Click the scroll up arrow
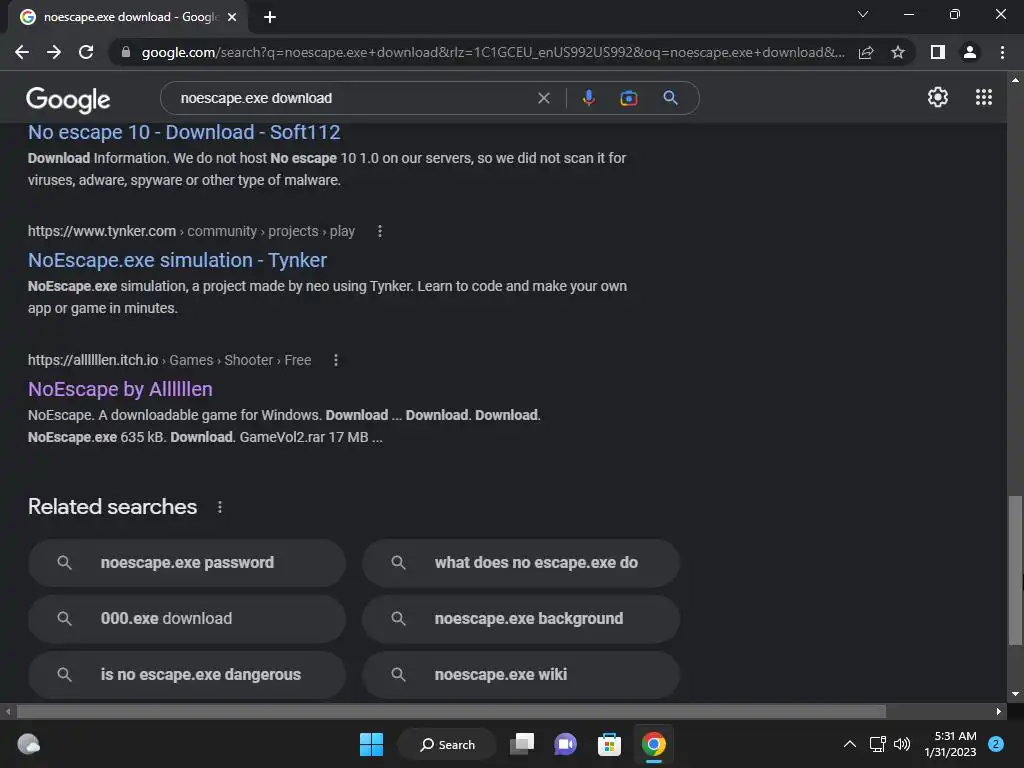Viewport: 1024px width, 768px height. (x=1015, y=80)
